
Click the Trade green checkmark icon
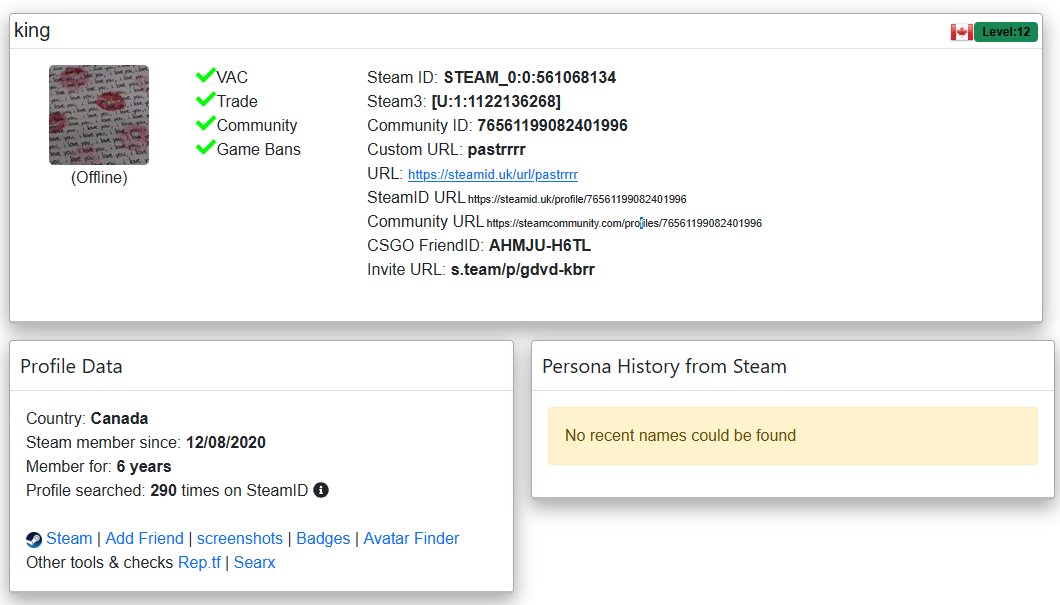[206, 99]
